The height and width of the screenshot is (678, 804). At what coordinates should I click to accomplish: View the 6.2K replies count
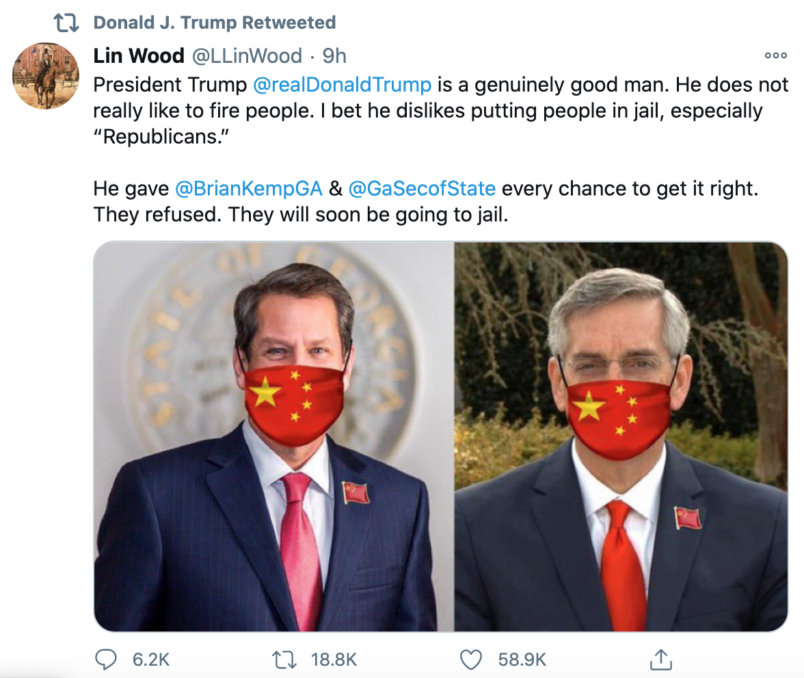(151, 660)
